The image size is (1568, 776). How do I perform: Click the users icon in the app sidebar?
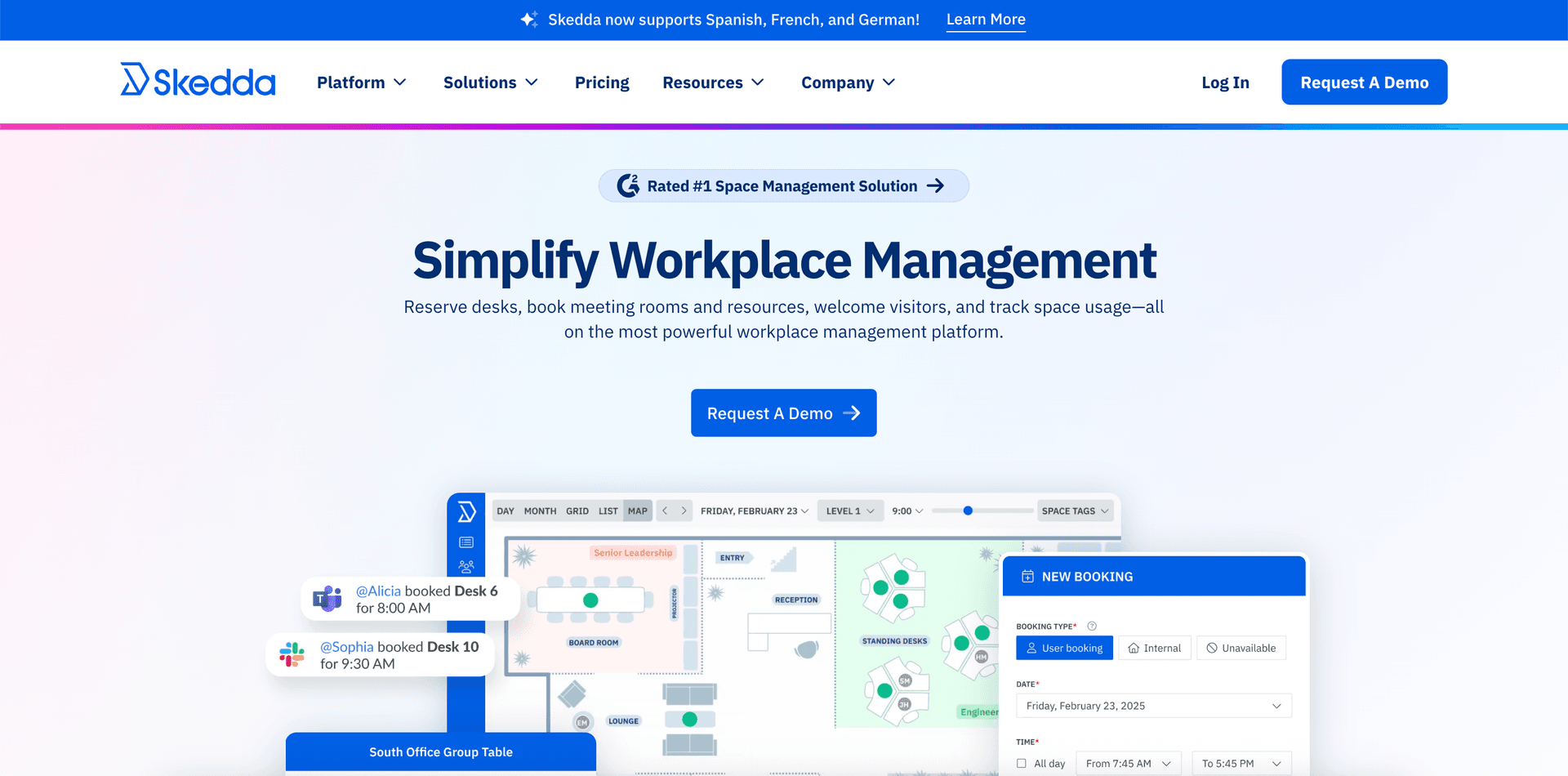pos(466,566)
